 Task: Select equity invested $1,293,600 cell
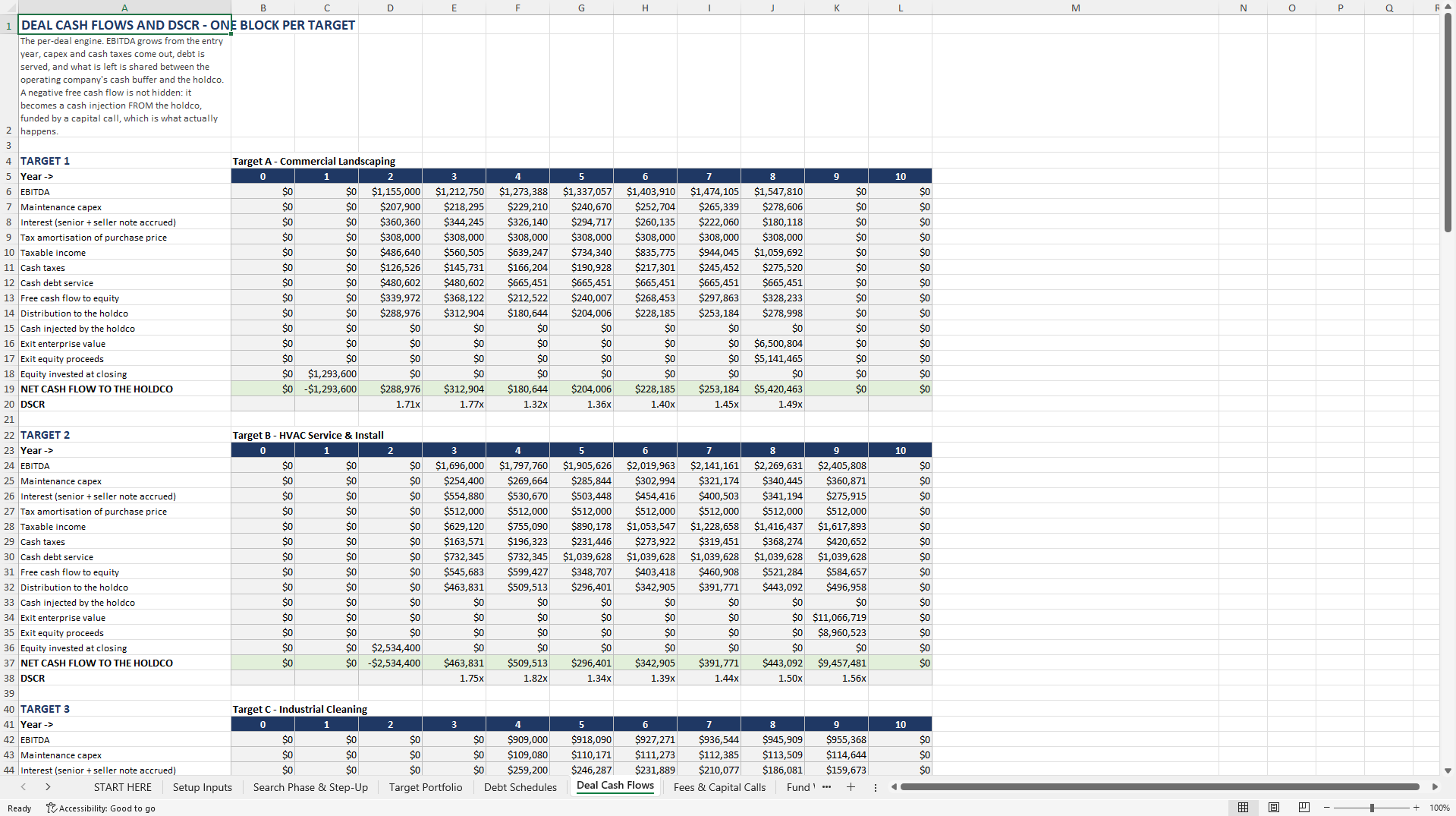click(x=326, y=373)
